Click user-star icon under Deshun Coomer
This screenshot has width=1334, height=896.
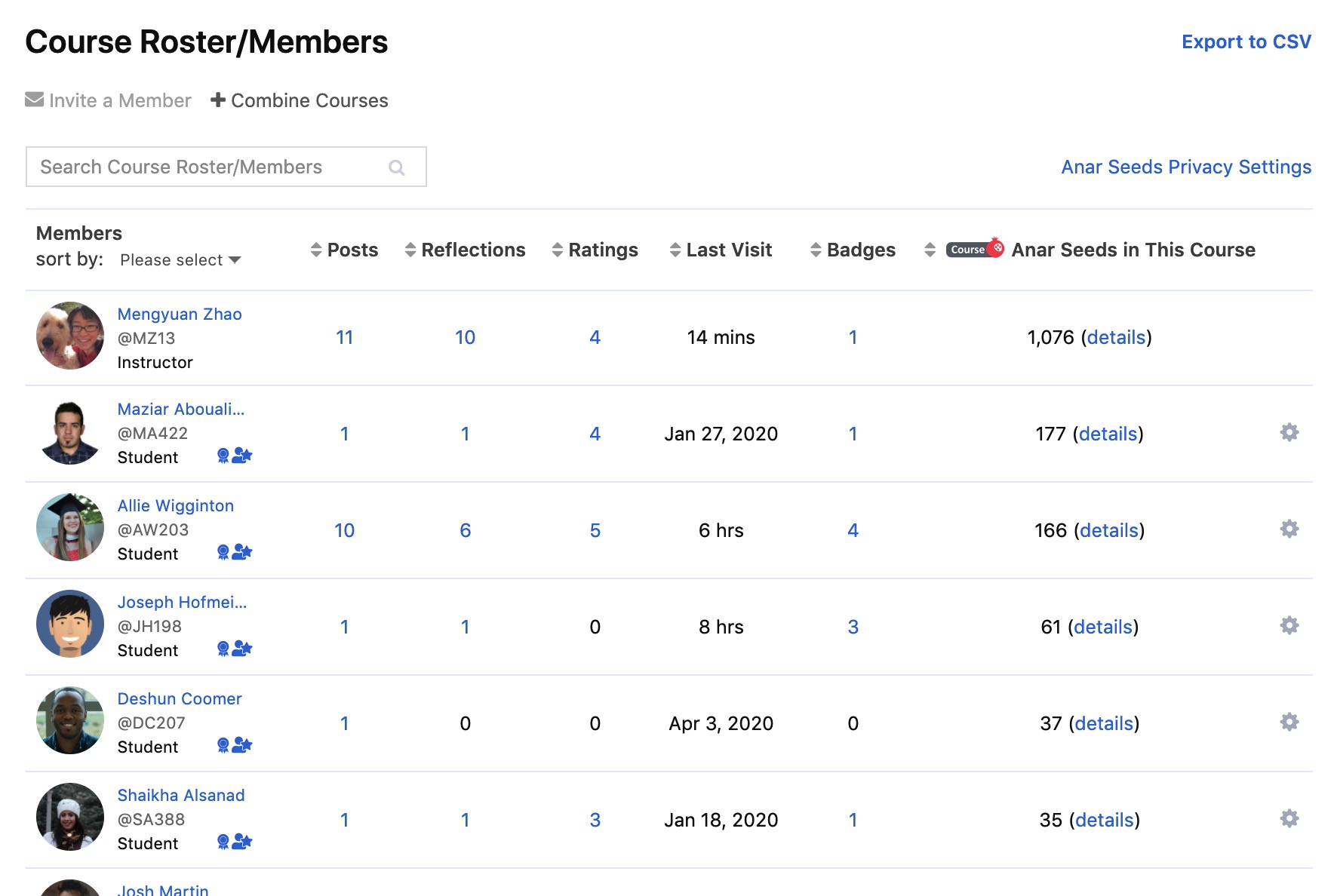click(242, 744)
